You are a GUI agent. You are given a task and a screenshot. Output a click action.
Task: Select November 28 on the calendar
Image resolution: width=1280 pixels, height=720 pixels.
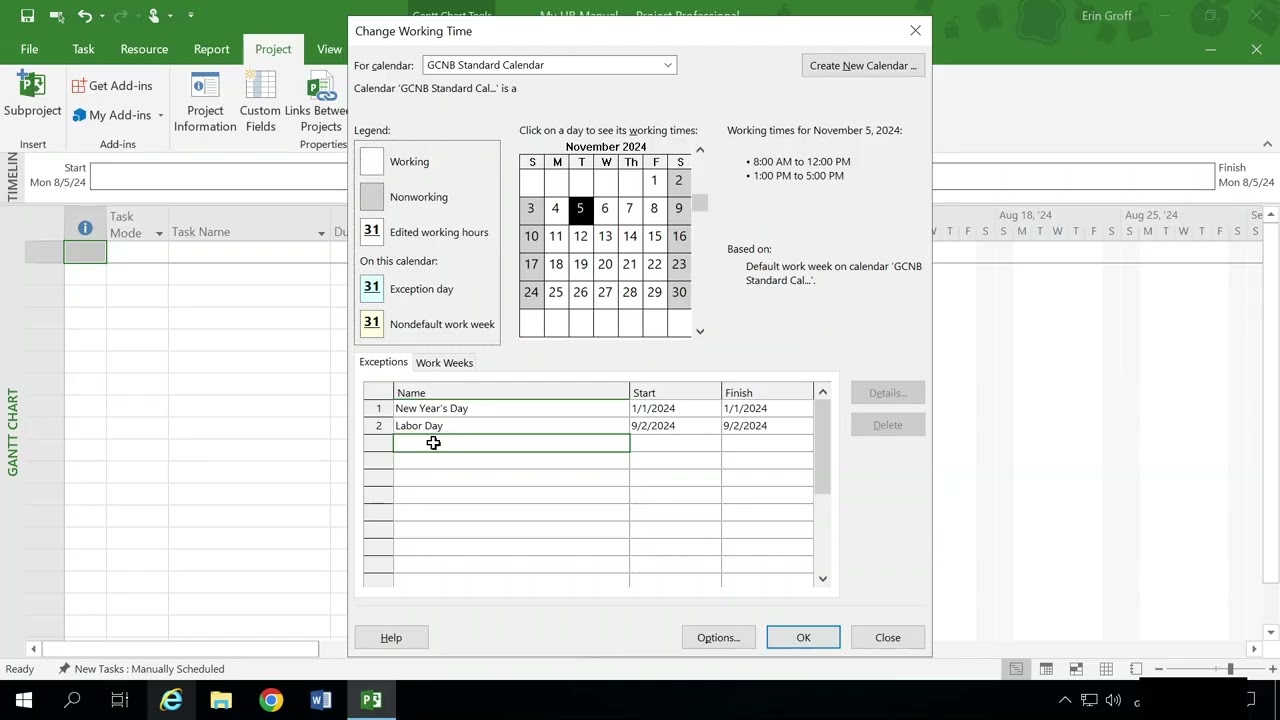pyautogui.click(x=629, y=293)
